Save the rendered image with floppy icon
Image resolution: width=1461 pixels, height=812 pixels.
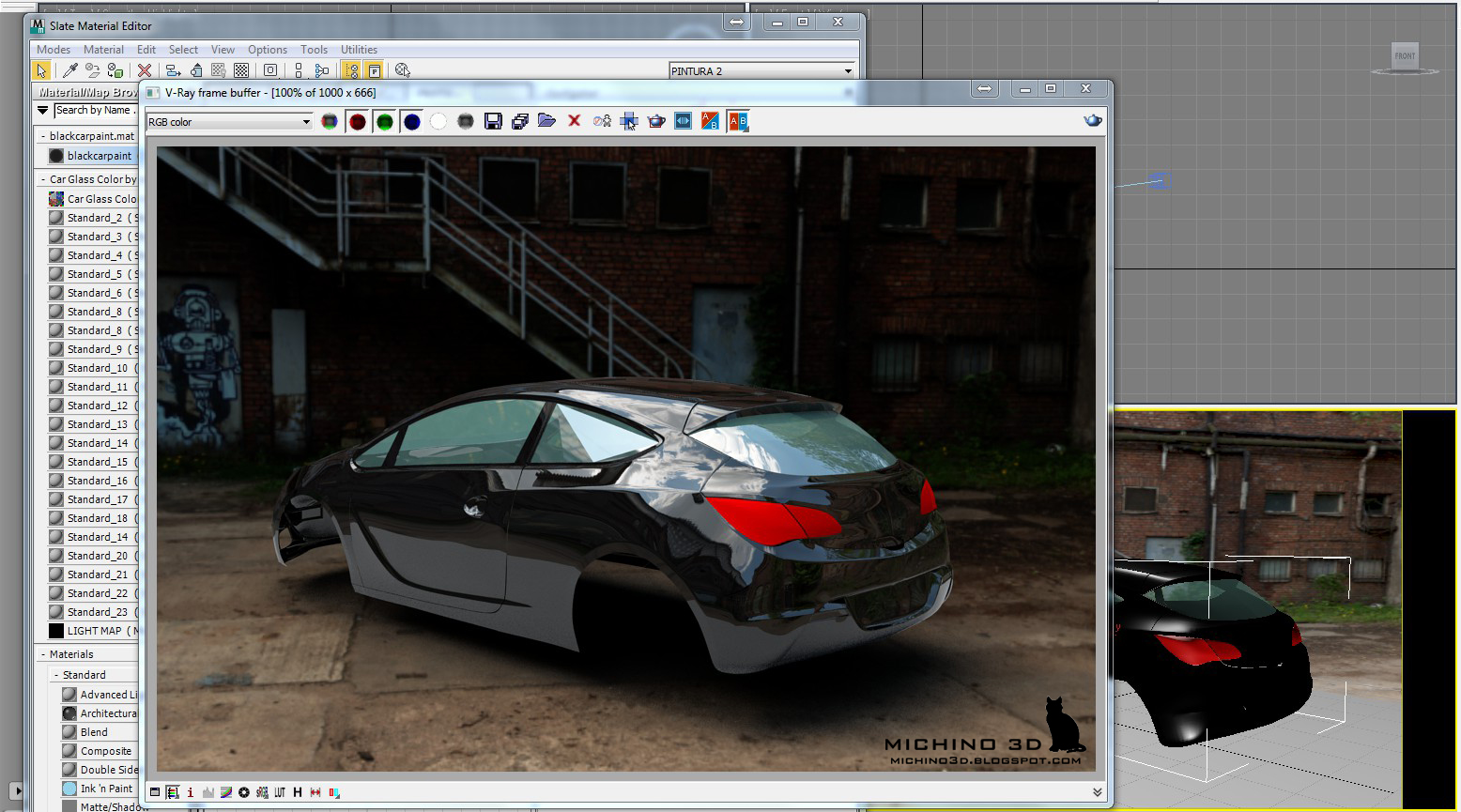click(493, 121)
